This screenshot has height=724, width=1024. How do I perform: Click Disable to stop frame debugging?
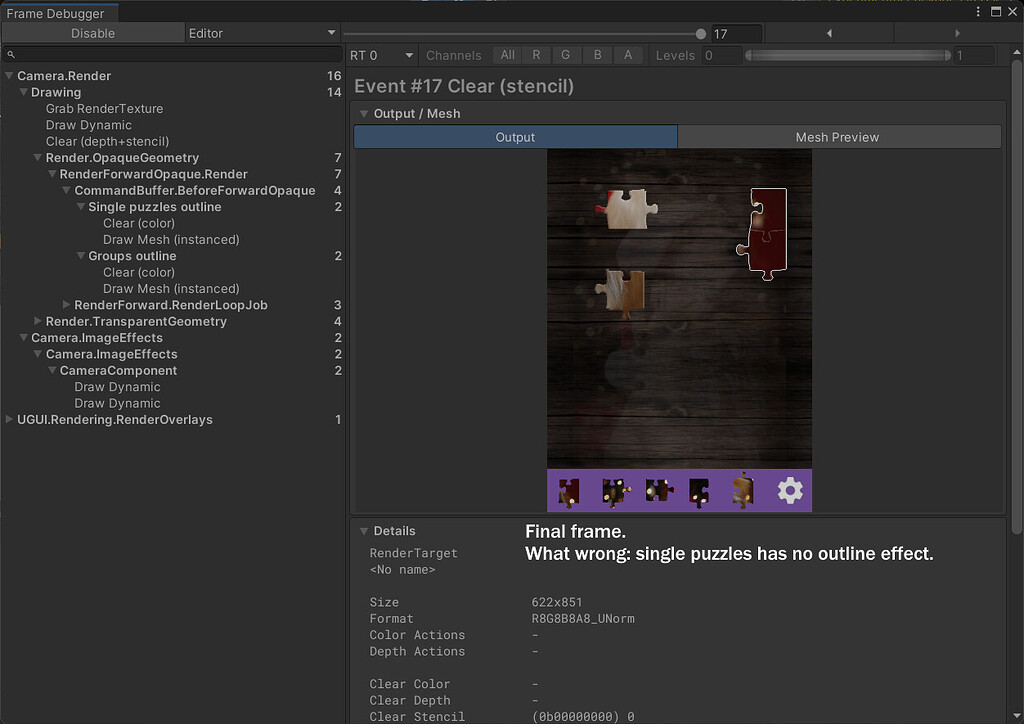pyautogui.click(x=93, y=33)
